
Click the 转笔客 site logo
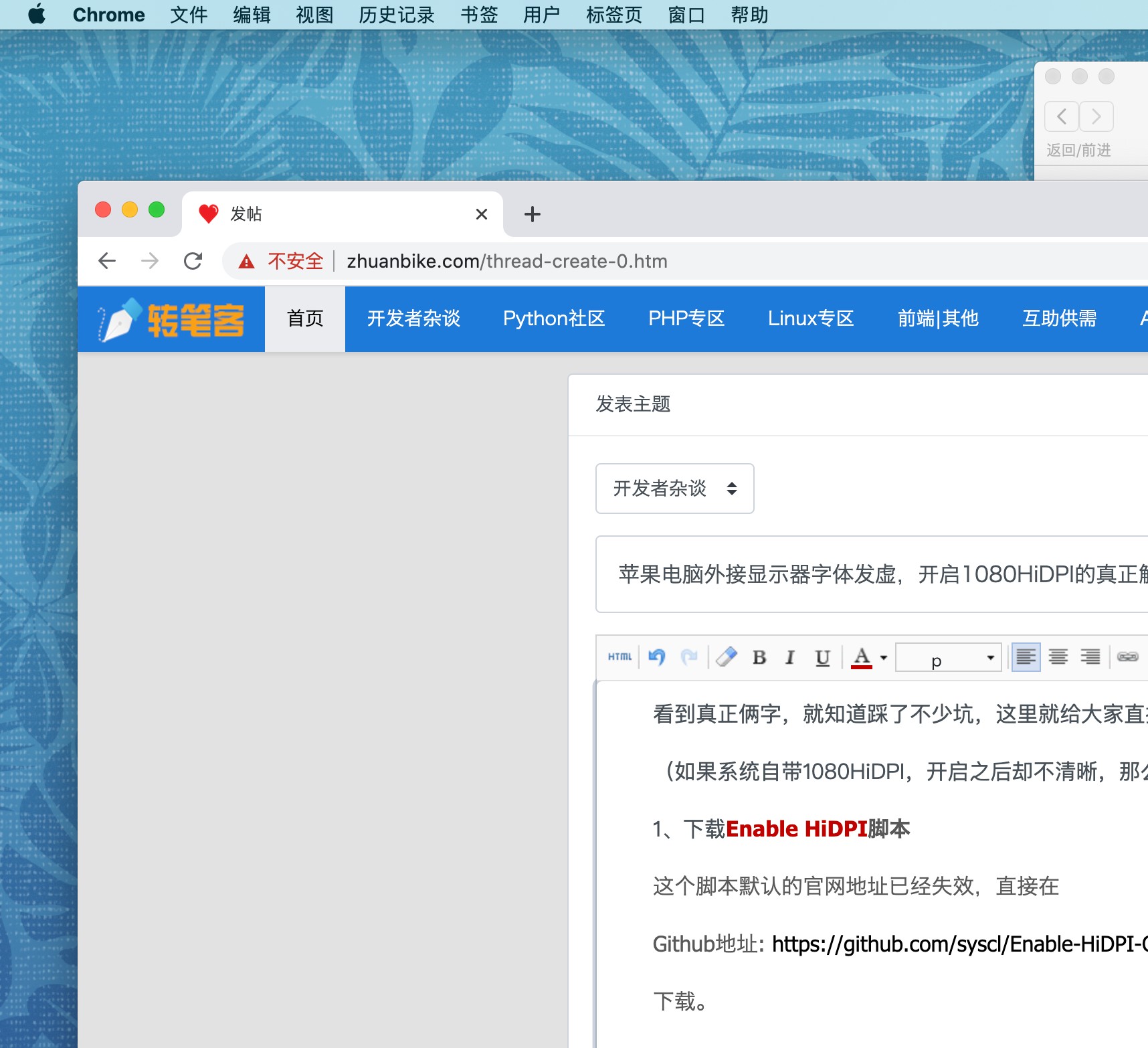point(172,319)
